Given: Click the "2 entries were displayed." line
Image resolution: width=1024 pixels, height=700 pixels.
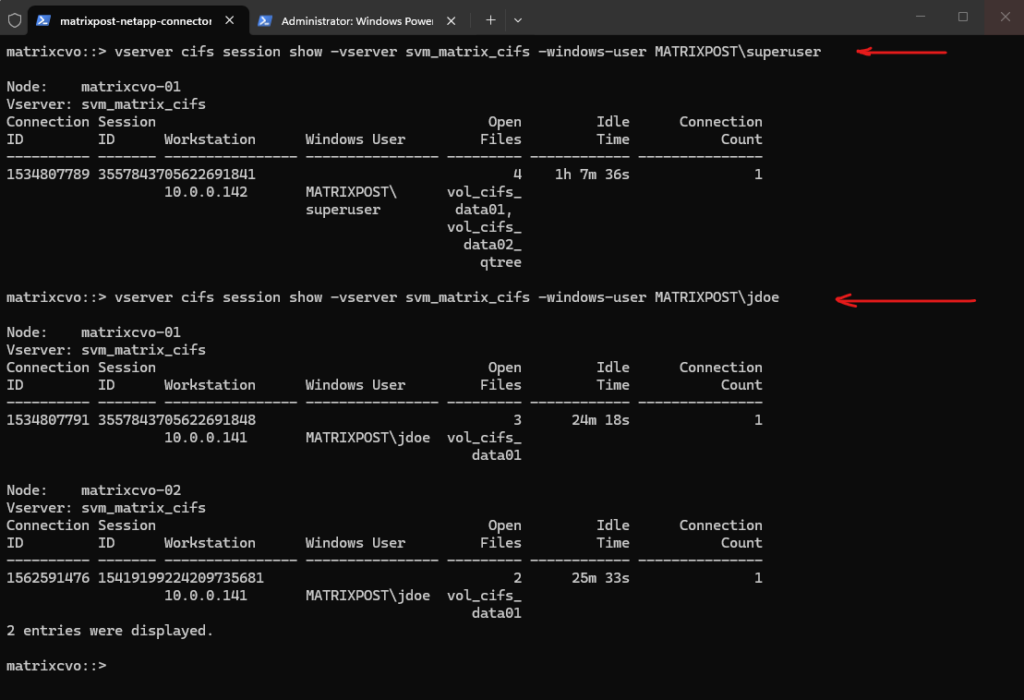Looking at the screenshot, I should coord(110,631).
